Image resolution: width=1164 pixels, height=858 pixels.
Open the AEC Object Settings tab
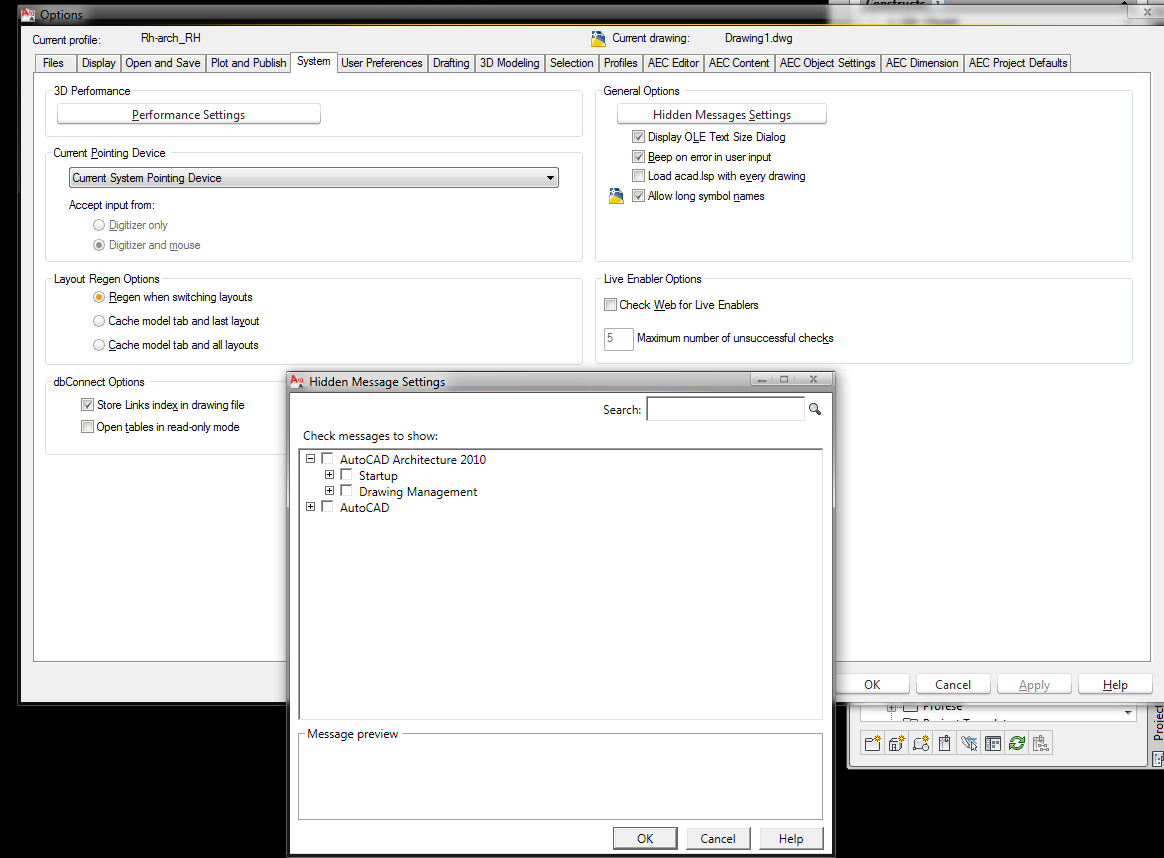coord(828,63)
